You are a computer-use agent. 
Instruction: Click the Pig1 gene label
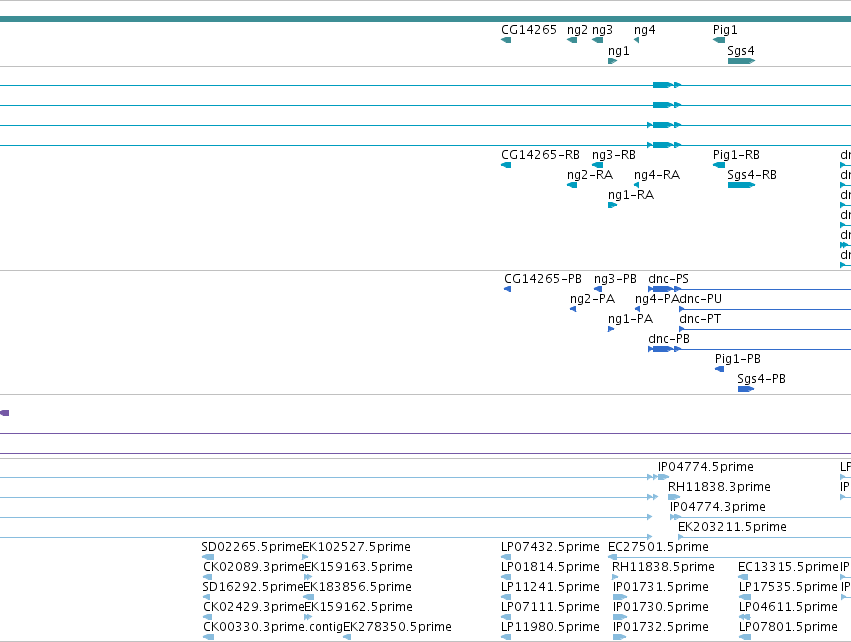click(x=725, y=30)
